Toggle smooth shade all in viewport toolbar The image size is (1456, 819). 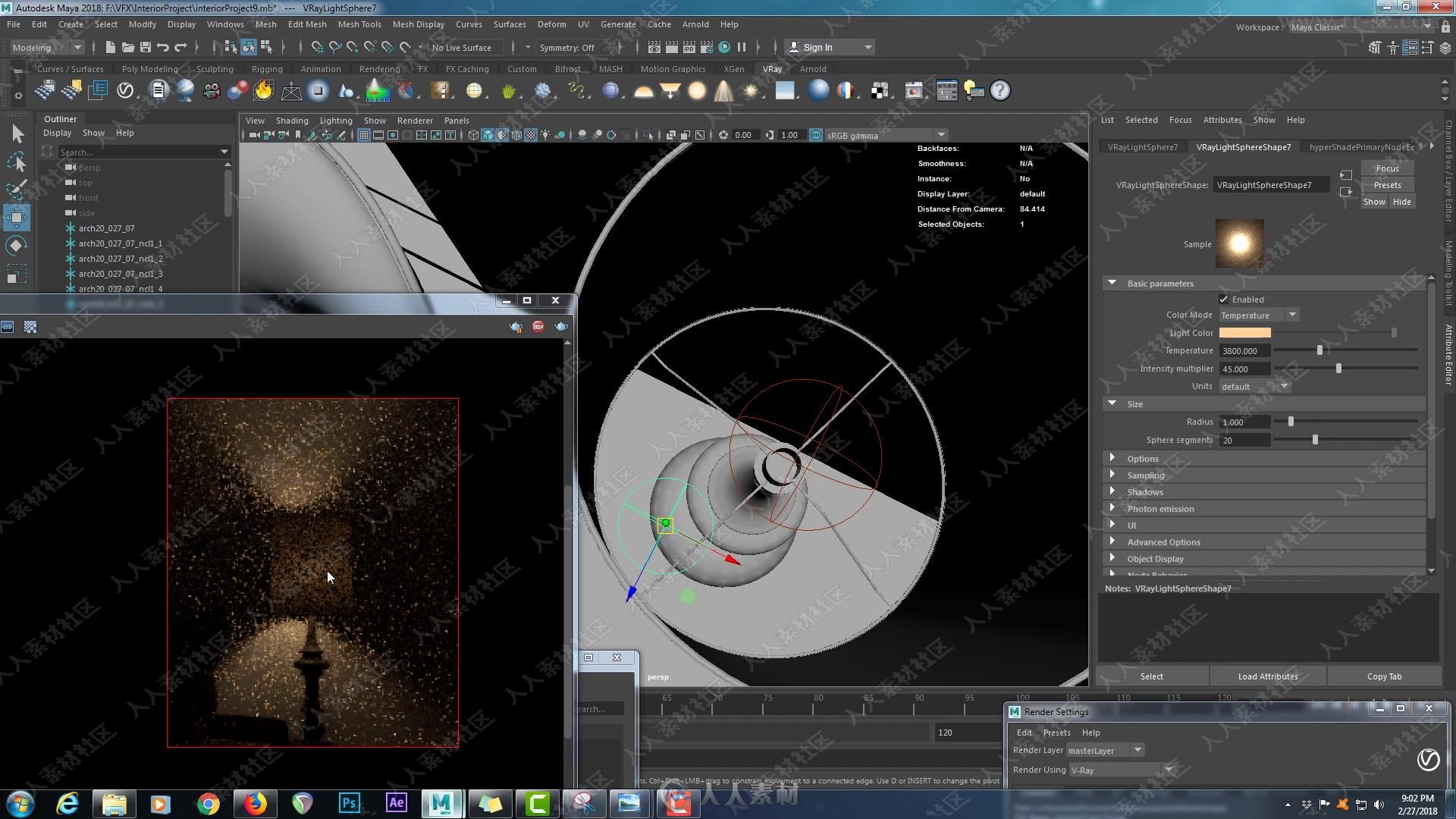pos(488,135)
